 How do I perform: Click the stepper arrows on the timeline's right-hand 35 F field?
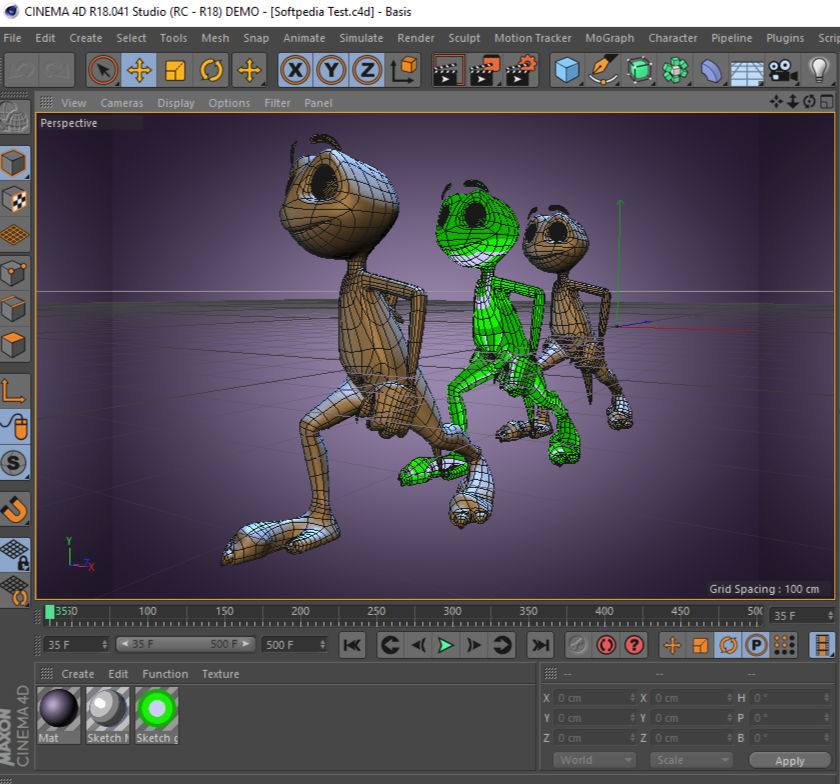tap(830, 616)
